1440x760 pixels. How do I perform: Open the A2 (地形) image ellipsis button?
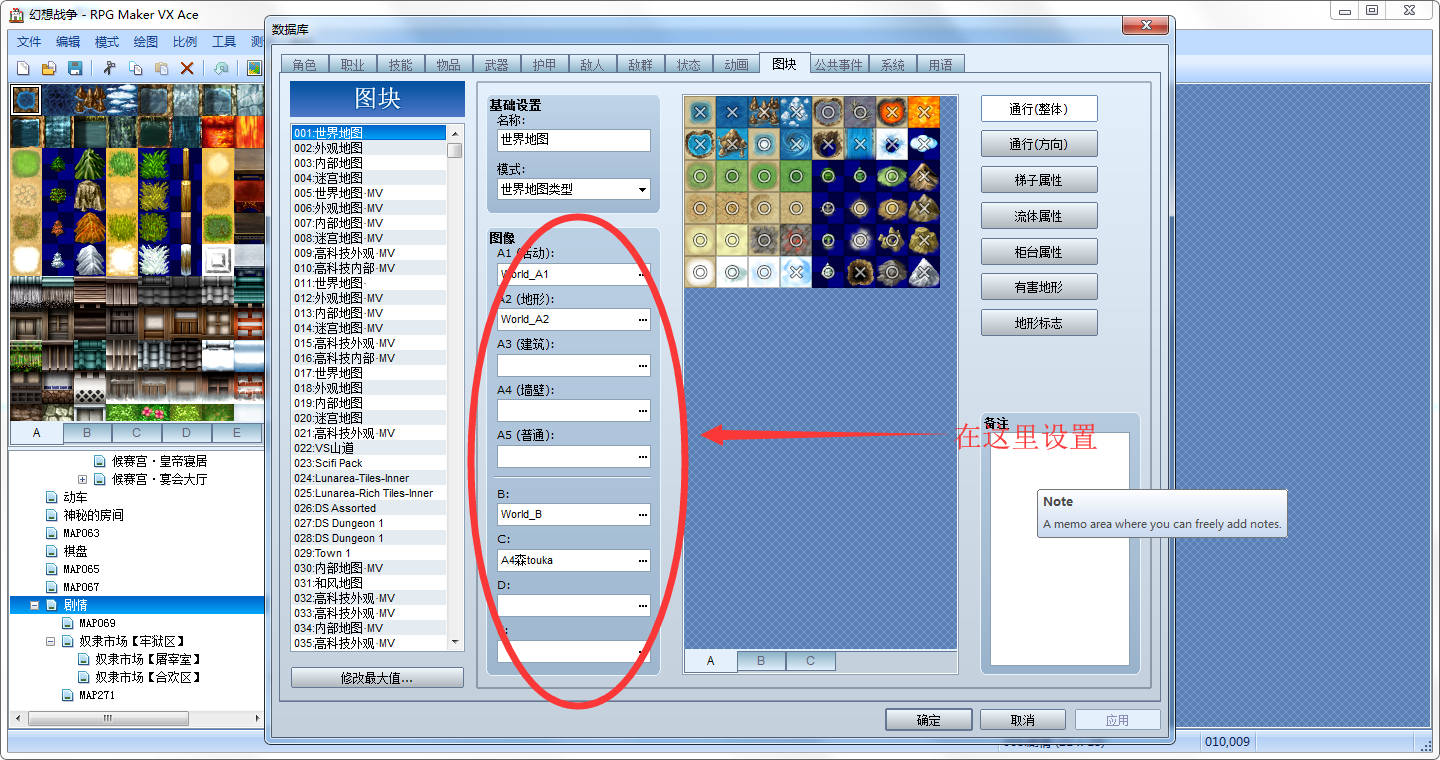pos(643,320)
